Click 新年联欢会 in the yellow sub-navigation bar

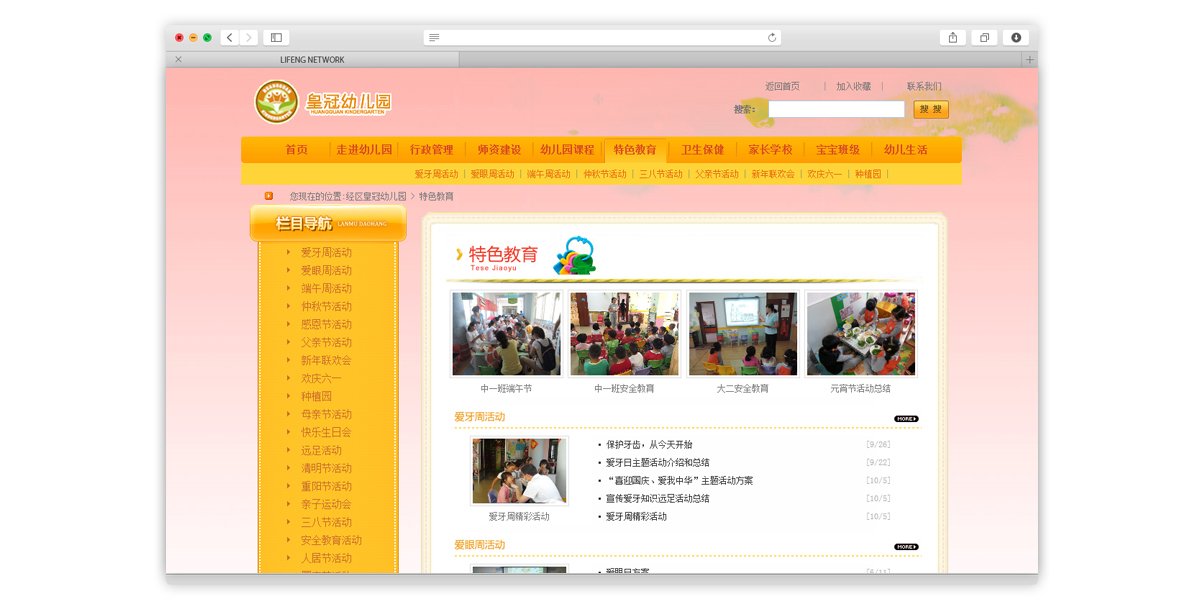pyautogui.click(x=773, y=174)
